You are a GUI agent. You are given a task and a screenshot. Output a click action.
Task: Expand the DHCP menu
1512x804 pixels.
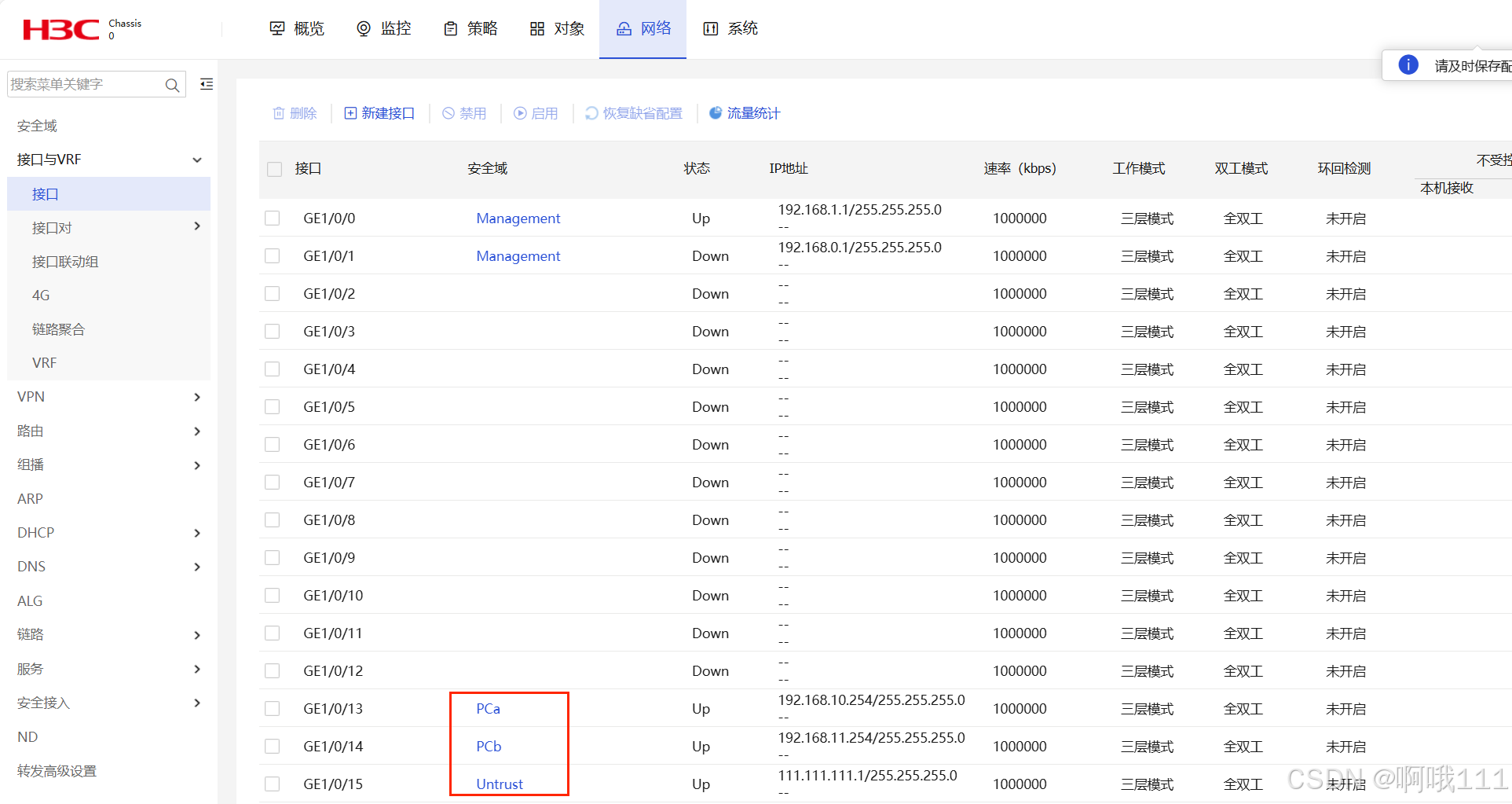[x=197, y=533]
